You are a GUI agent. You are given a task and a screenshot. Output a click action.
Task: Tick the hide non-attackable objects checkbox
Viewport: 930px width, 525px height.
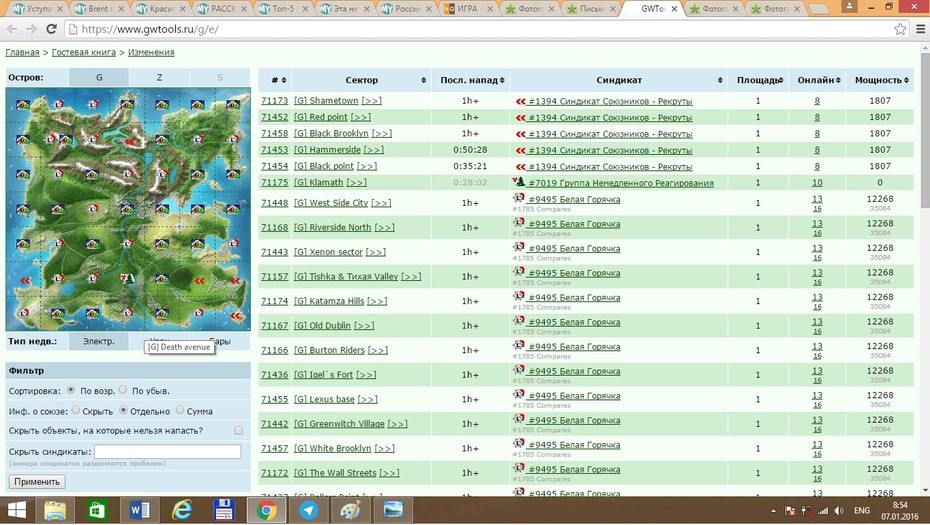click(238, 431)
